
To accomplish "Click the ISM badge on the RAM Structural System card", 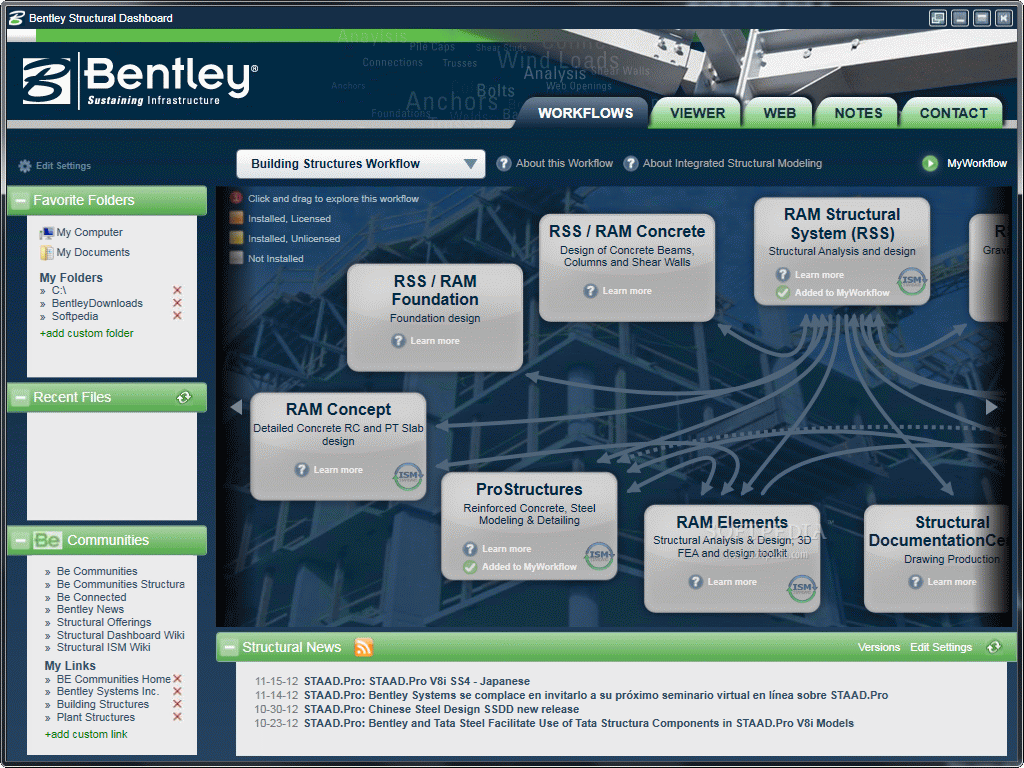I will pos(912,281).
